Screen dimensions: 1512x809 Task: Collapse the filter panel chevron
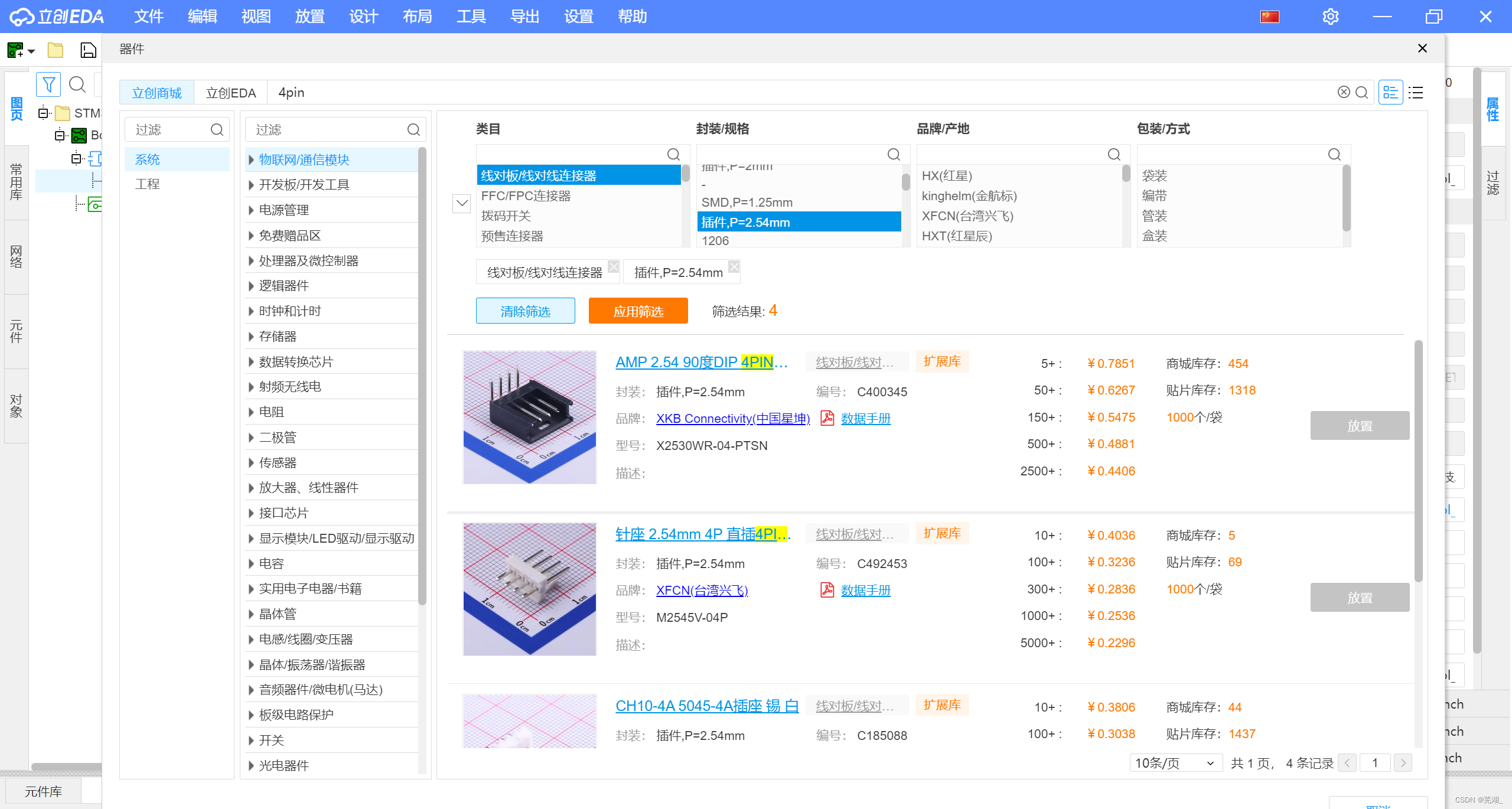pyautogui.click(x=461, y=204)
